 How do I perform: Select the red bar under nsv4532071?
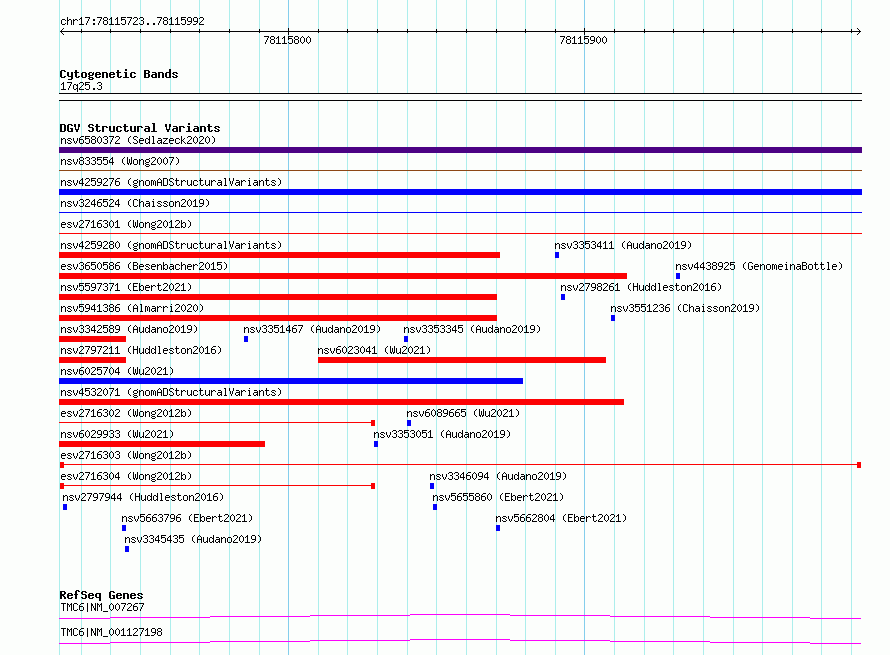(x=342, y=402)
